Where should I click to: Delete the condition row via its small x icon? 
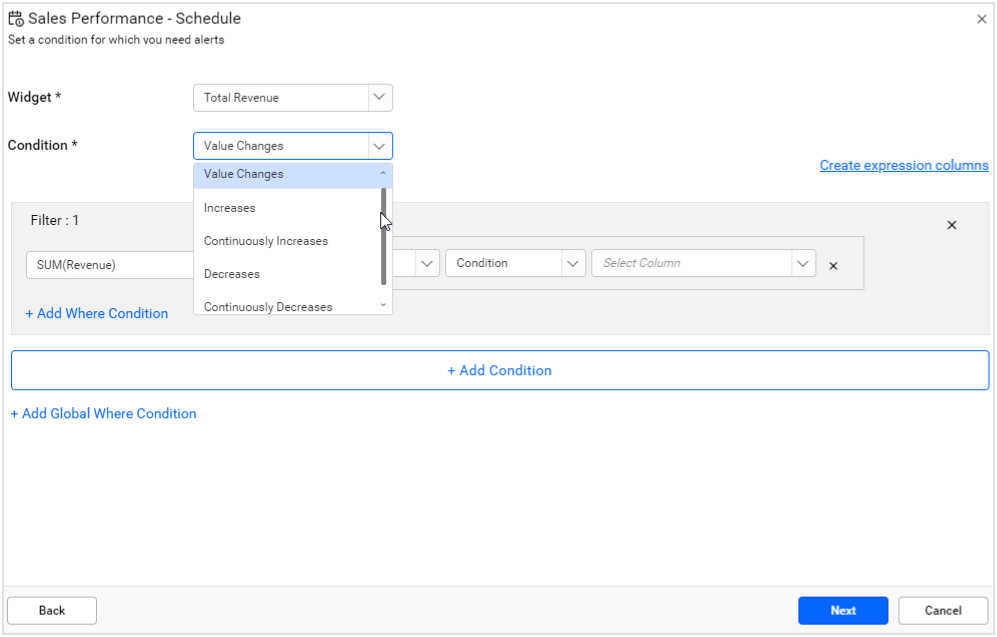(x=833, y=263)
